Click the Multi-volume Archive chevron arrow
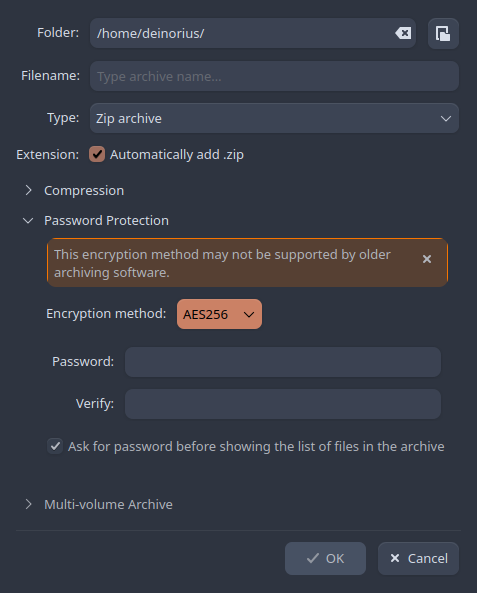This screenshot has height=593, width=477. (28, 504)
